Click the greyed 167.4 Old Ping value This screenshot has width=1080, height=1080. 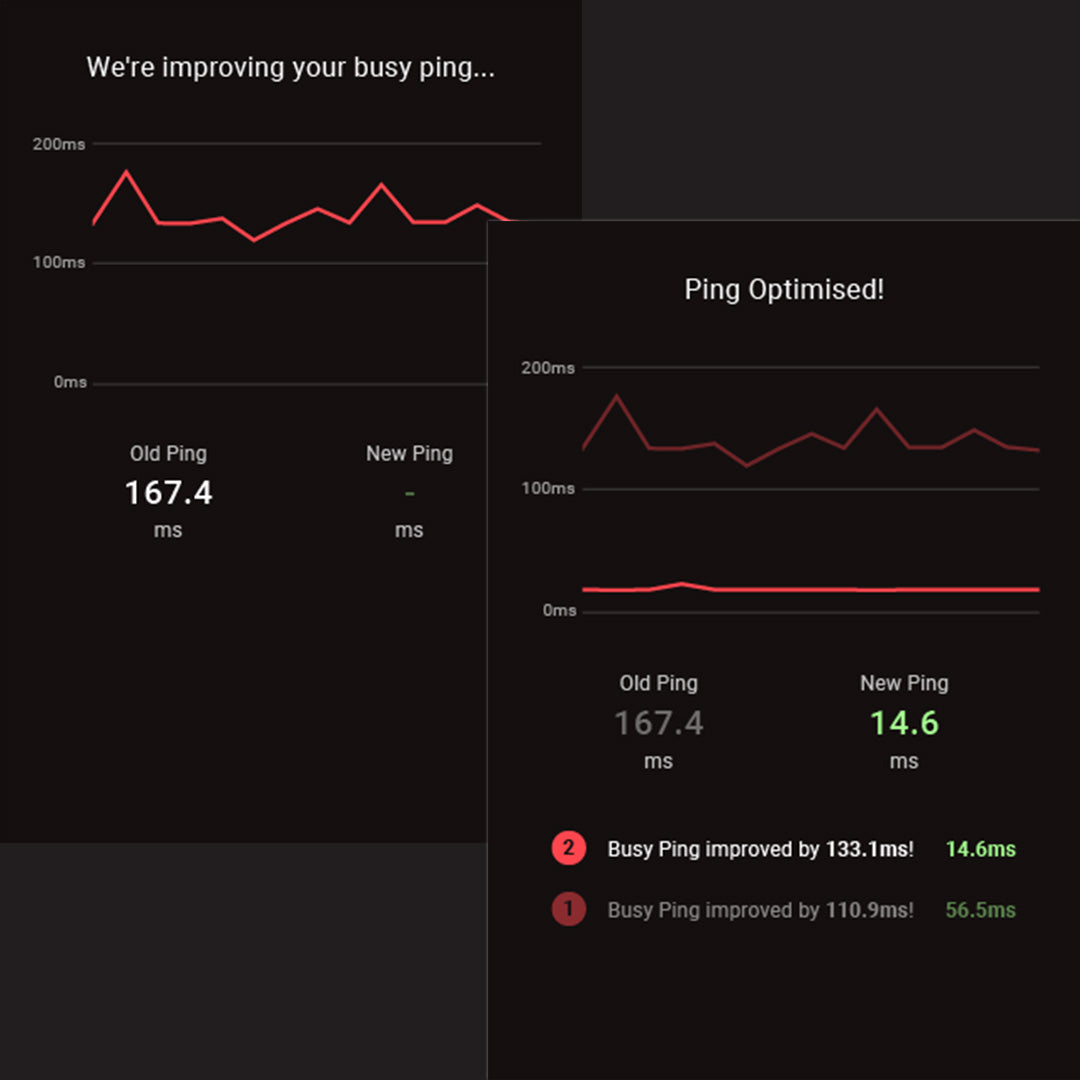pos(658,723)
